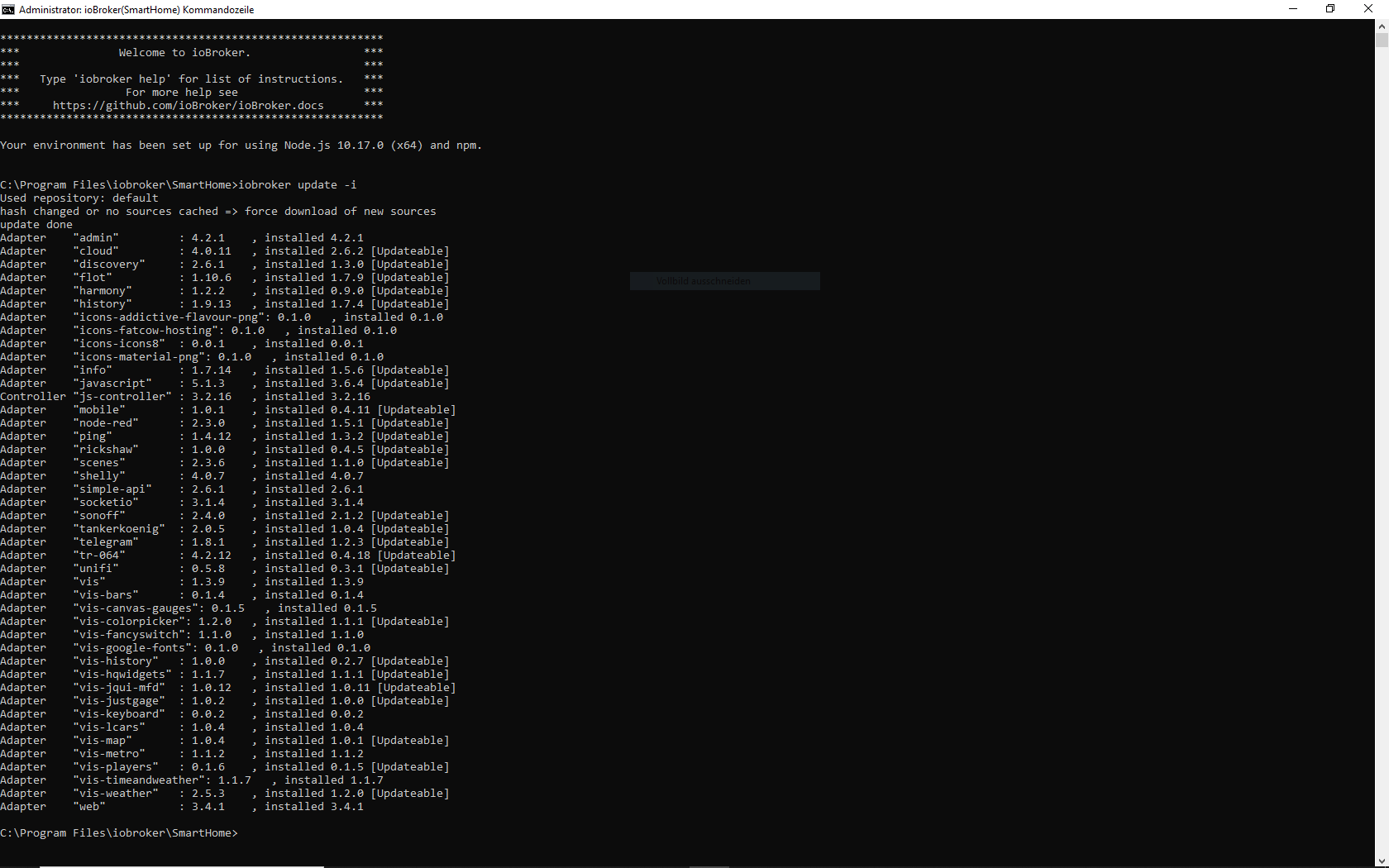
Task: Open the command prompt window system icon
Action: pyautogui.click(x=8, y=9)
